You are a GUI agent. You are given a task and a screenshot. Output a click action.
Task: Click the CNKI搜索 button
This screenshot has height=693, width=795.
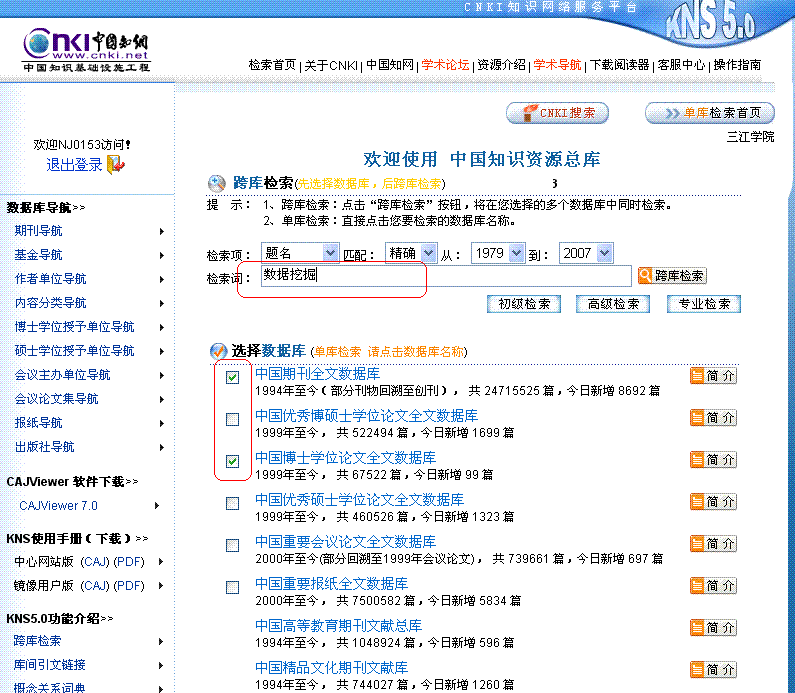[x=557, y=113]
